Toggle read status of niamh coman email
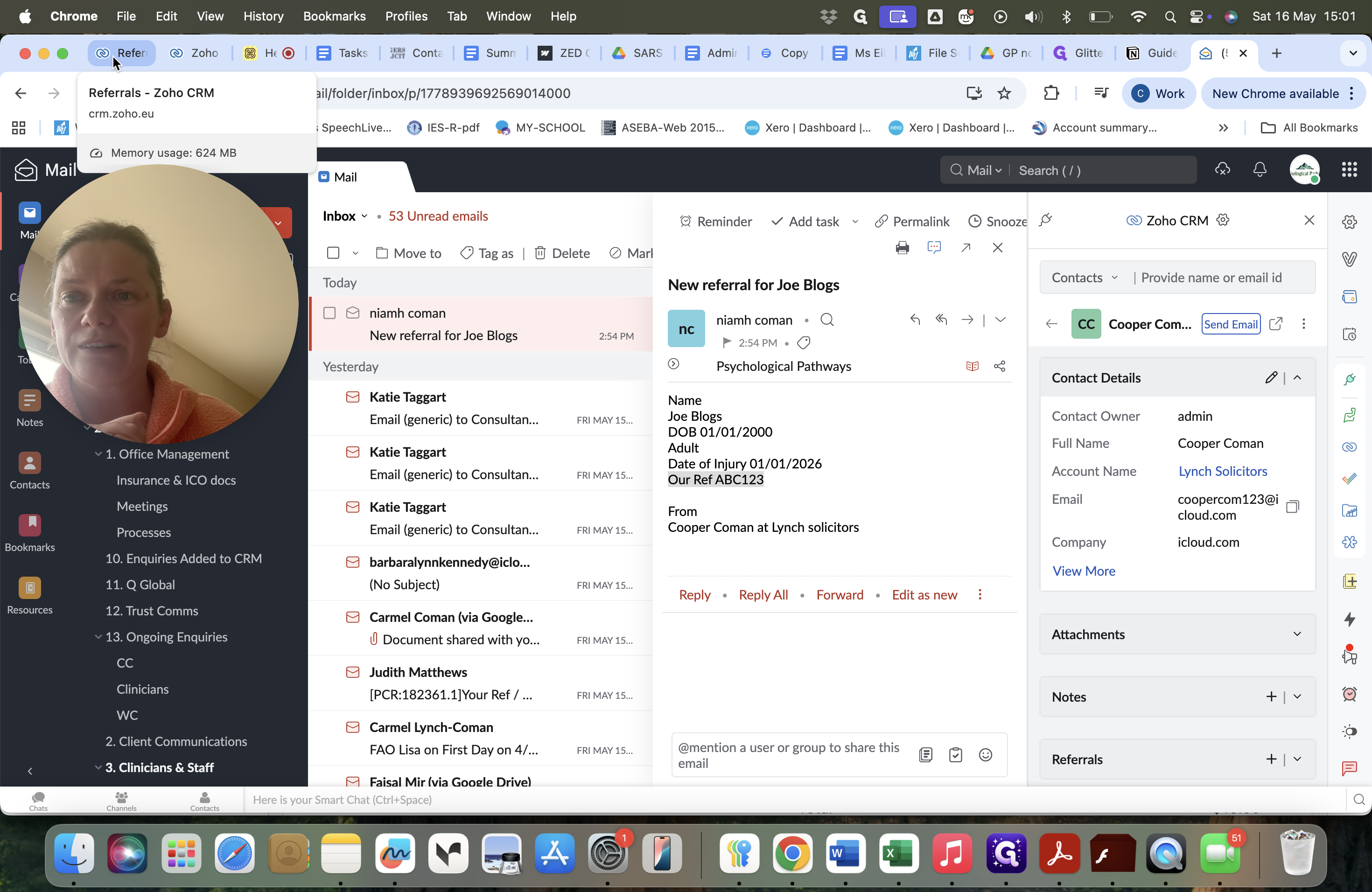The image size is (1372, 892). tap(353, 313)
